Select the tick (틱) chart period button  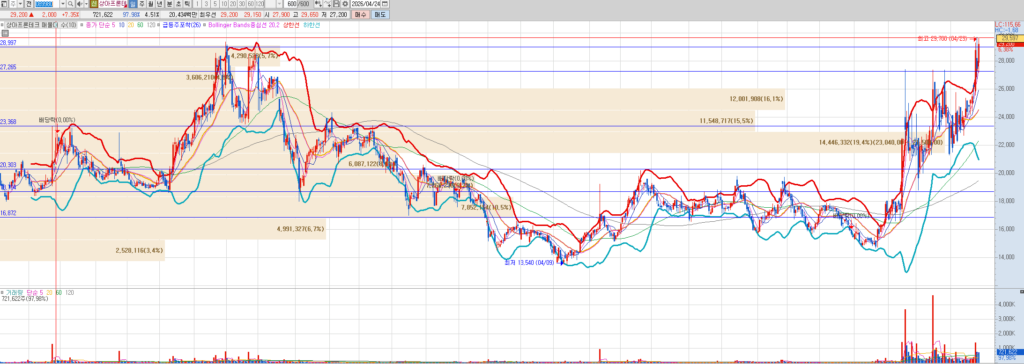click(x=187, y=4)
